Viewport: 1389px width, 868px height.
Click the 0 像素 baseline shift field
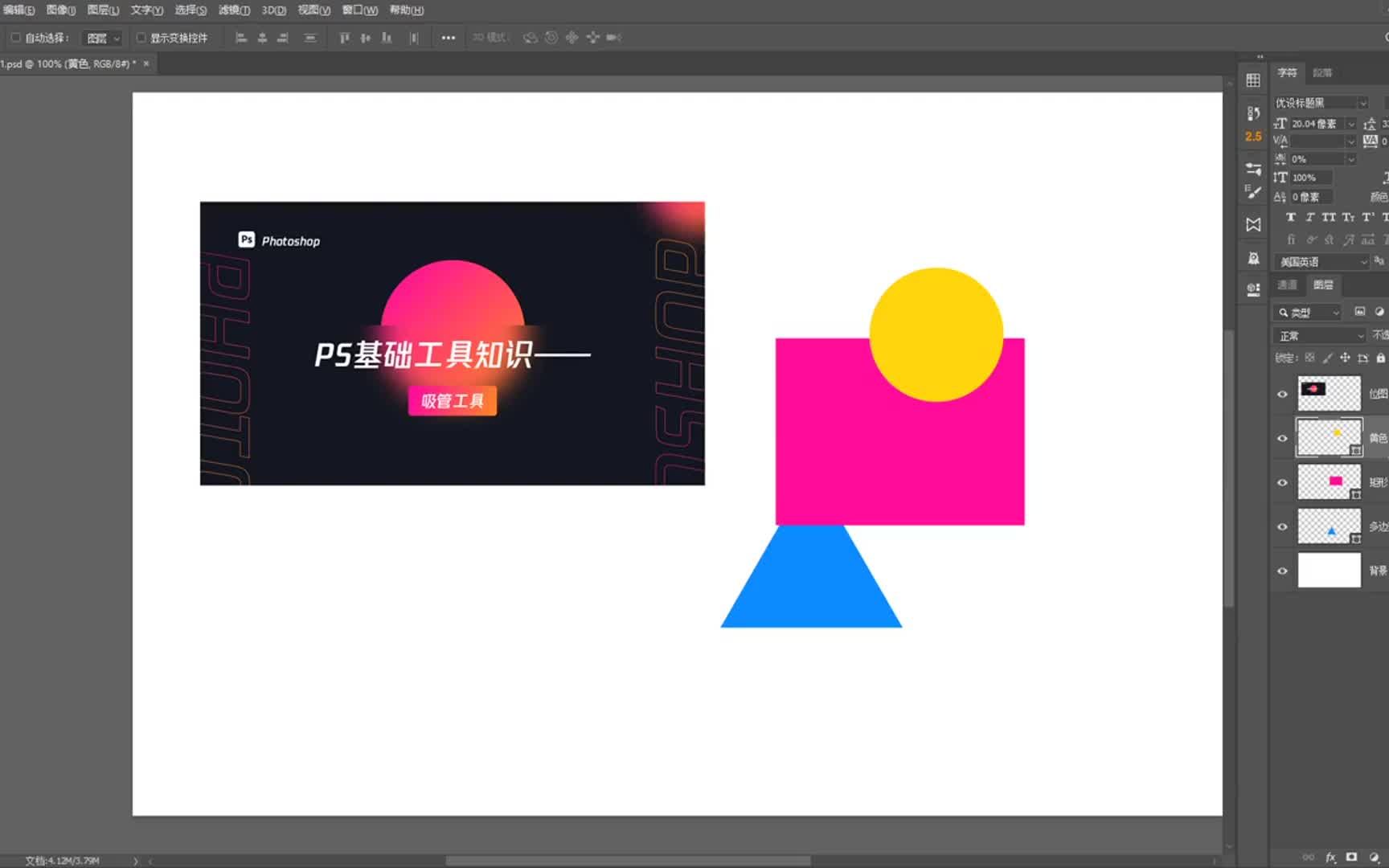(1311, 197)
